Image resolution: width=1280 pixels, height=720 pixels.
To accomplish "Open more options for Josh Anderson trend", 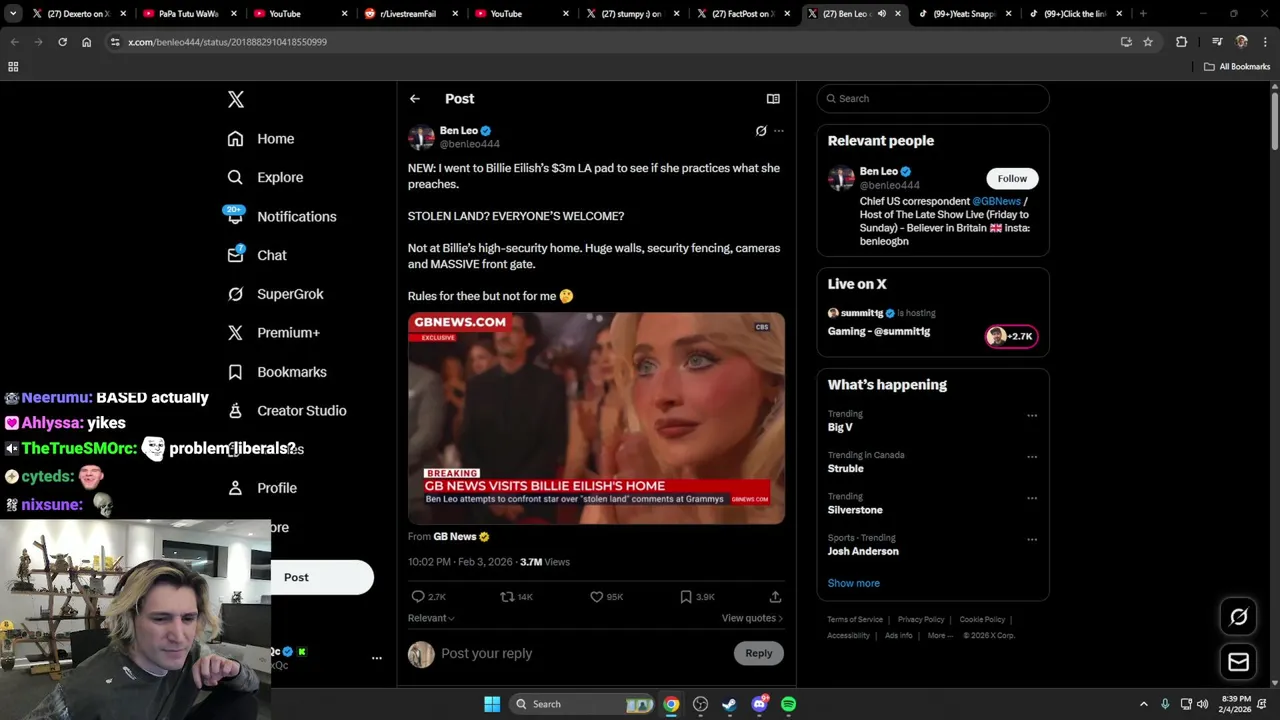I will pos(1032,540).
